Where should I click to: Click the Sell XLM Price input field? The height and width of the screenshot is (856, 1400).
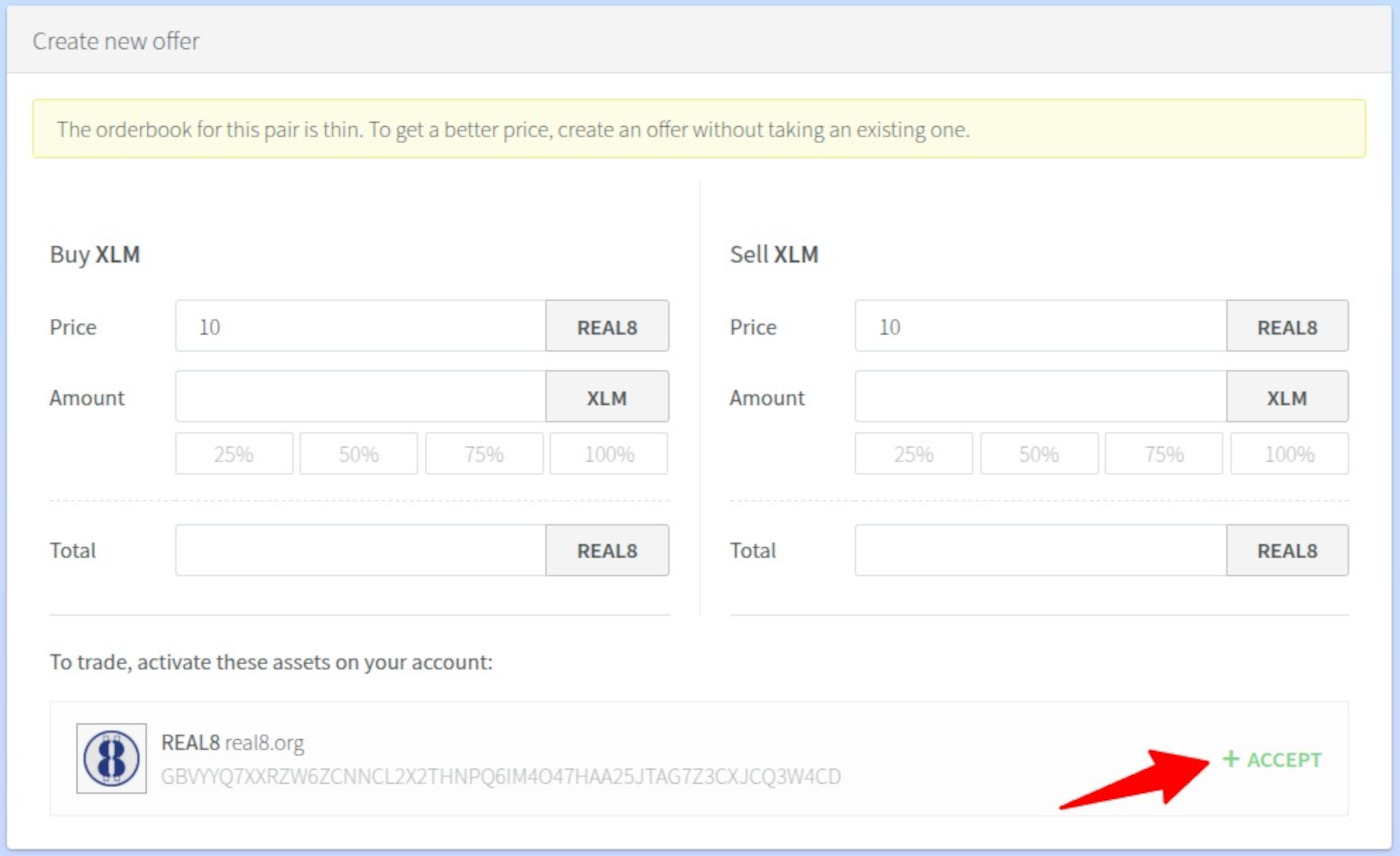(x=1040, y=326)
